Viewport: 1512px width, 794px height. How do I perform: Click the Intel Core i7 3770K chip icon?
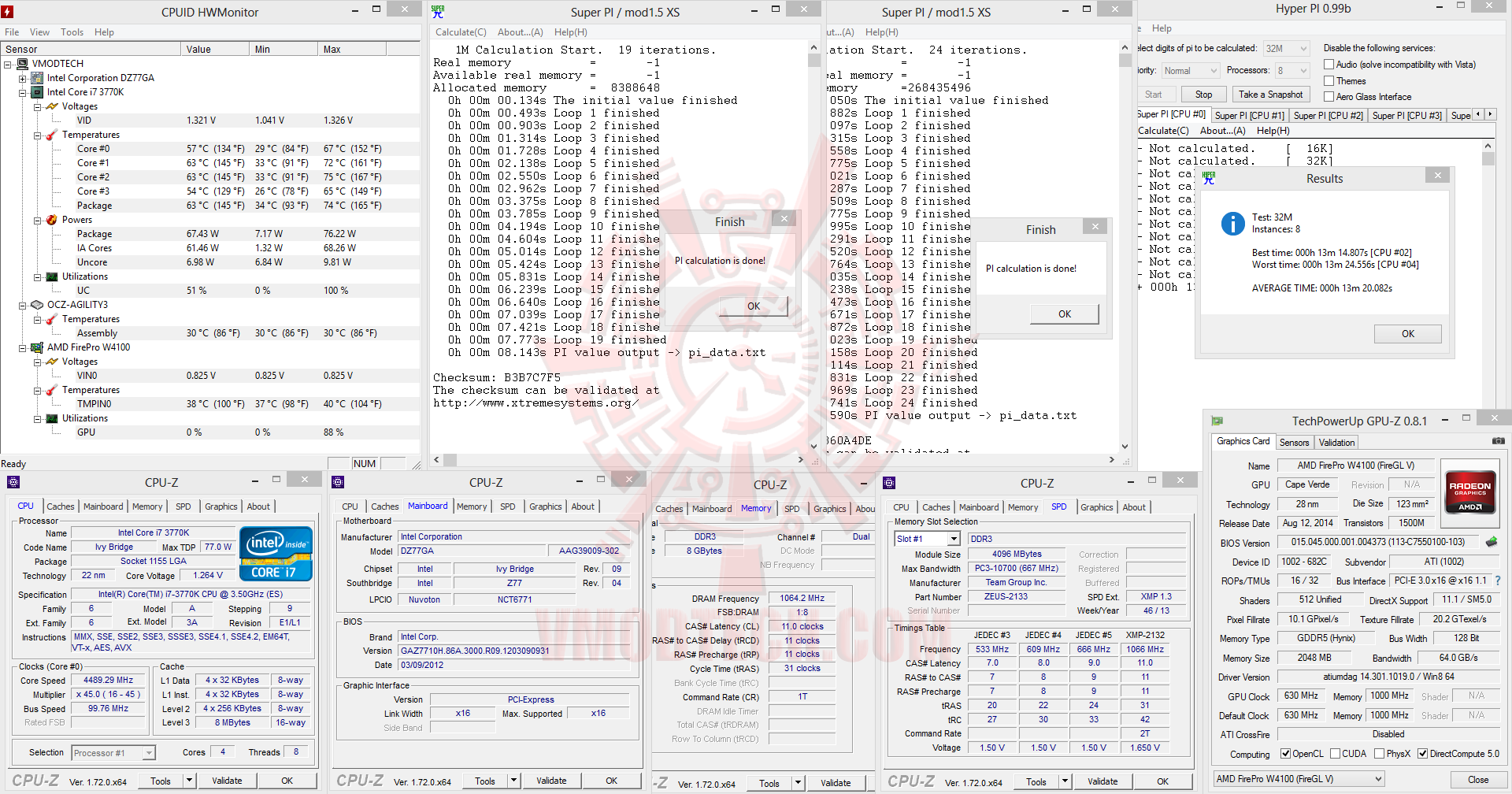(x=36, y=92)
